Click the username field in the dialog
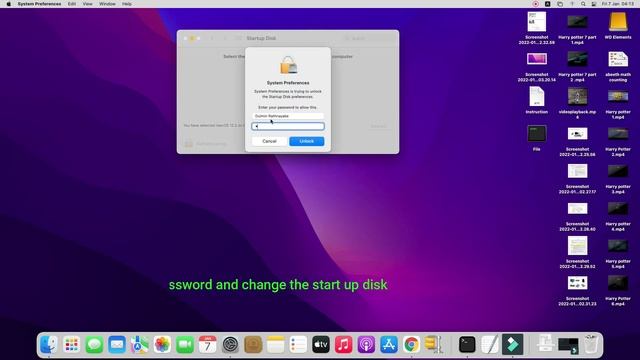Image resolution: width=640 pixels, height=360 pixels. pyautogui.click(x=288, y=116)
